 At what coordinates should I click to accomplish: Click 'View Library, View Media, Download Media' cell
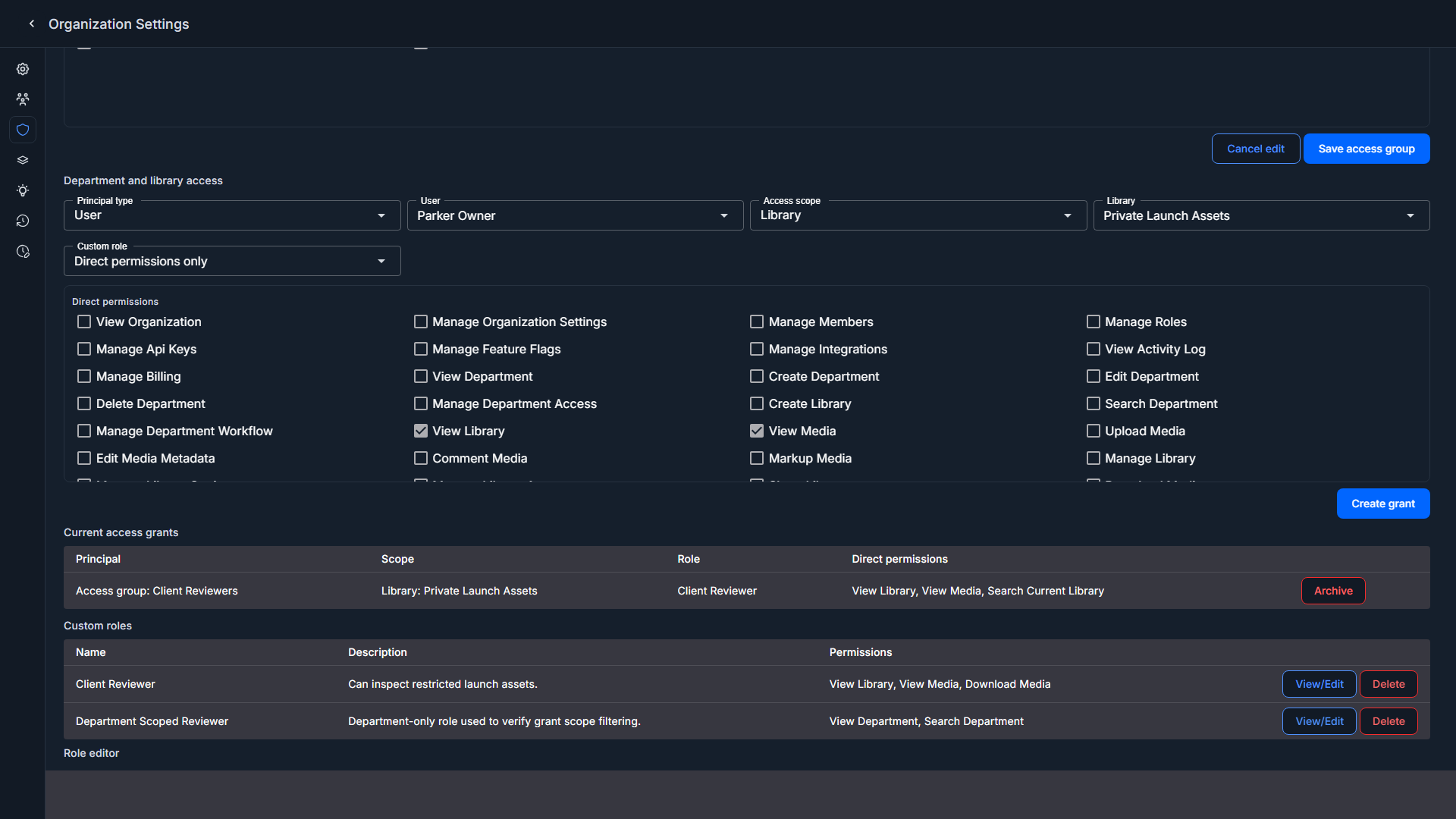click(940, 684)
